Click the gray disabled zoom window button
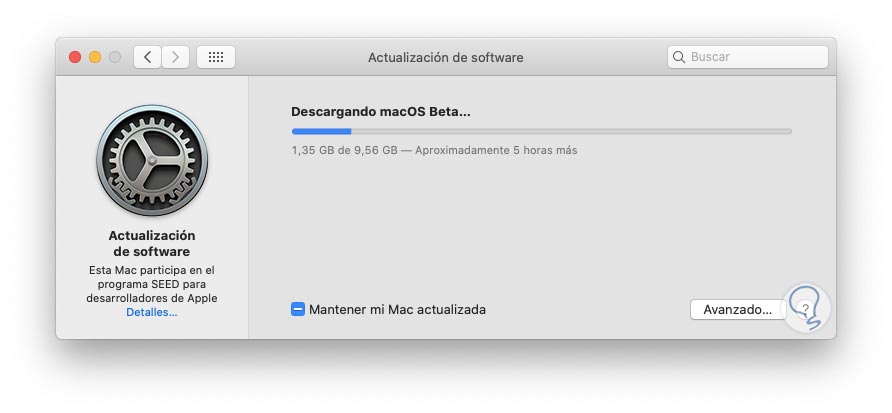The width and height of the screenshot is (892, 413). [x=115, y=57]
